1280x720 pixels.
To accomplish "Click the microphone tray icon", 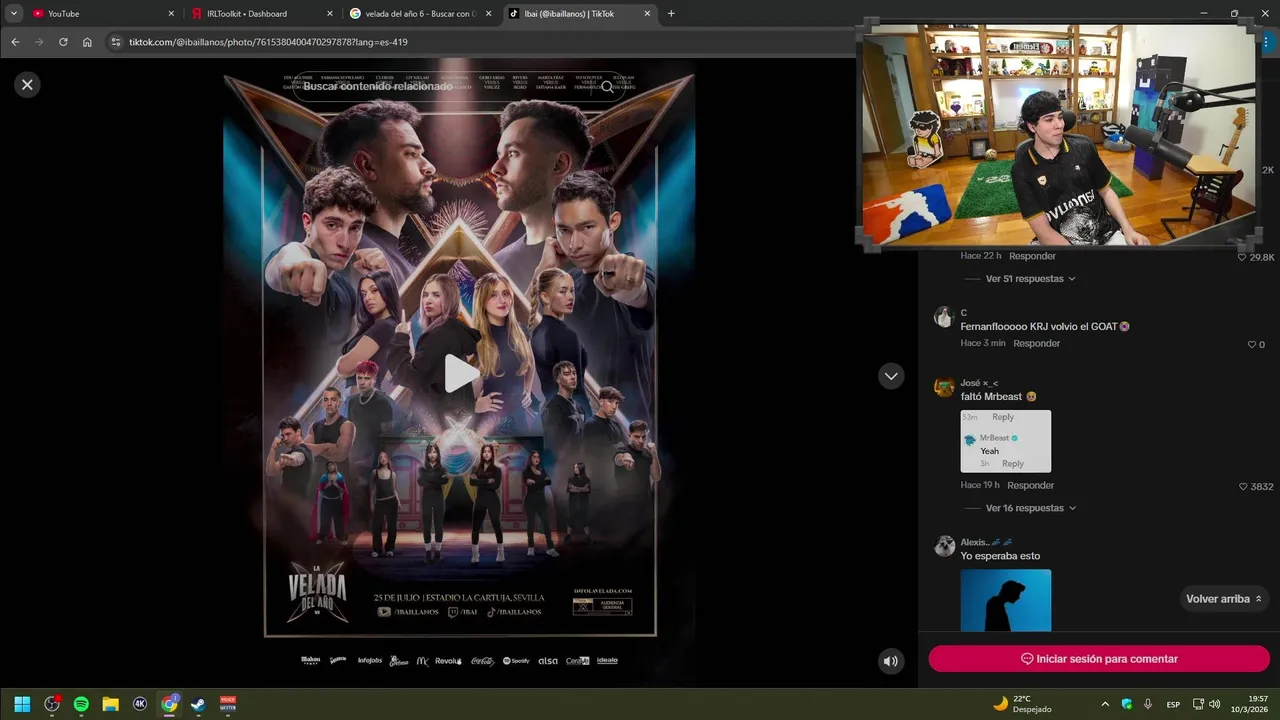I will tap(1148, 704).
